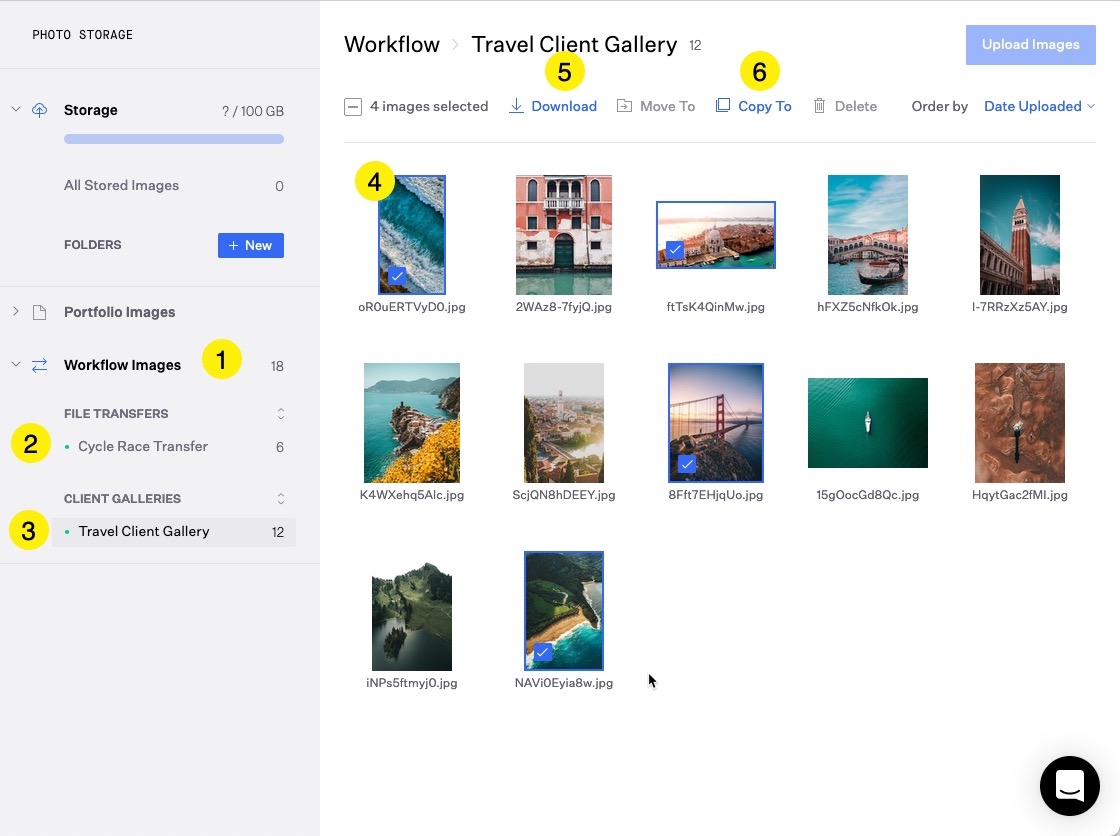Click the Workflow Images transfer arrows icon
Screen dimensions: 1120x836
click(40, 365)
